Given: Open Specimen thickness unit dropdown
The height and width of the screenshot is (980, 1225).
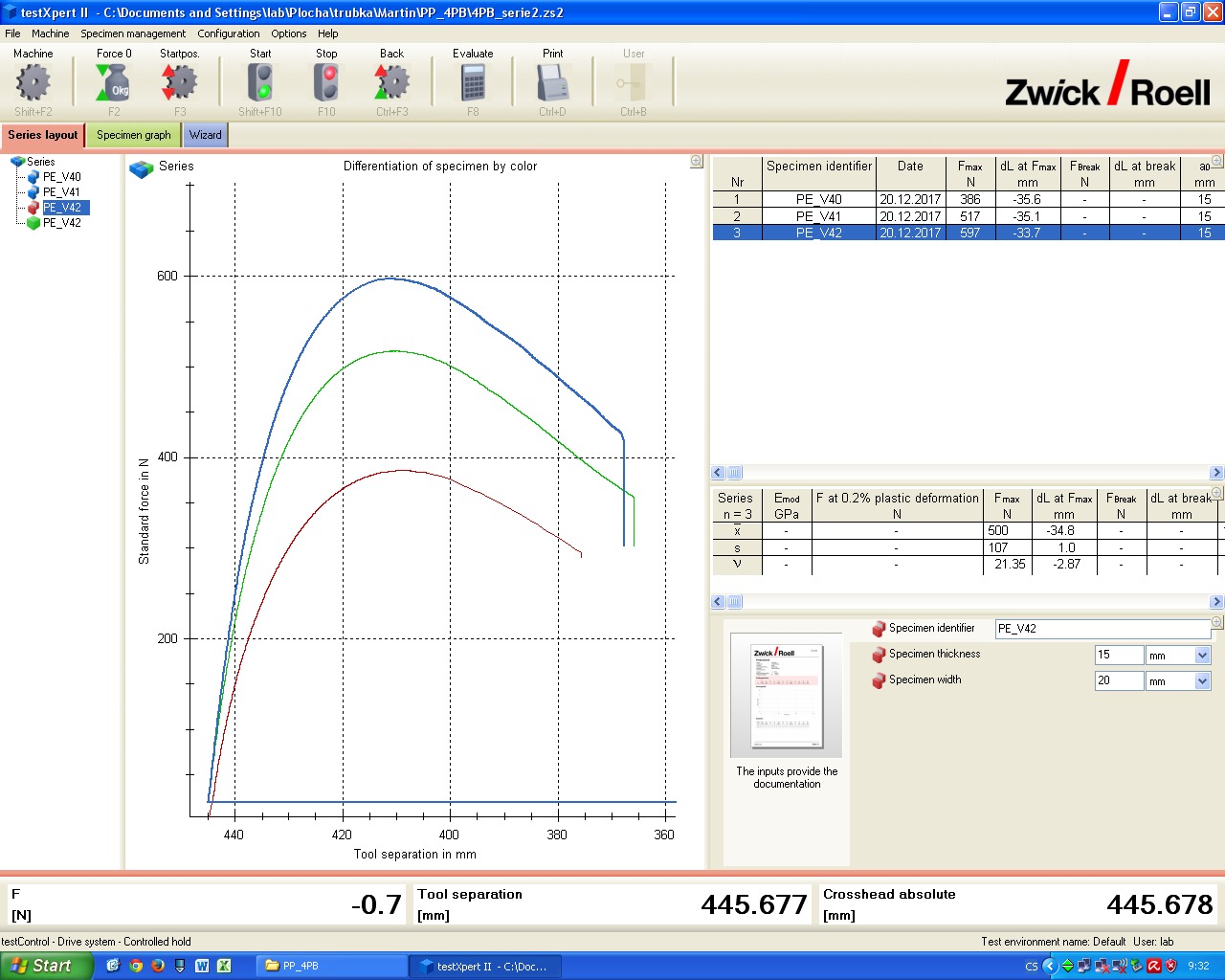Looking at the screenshot, I should 1203,656.
